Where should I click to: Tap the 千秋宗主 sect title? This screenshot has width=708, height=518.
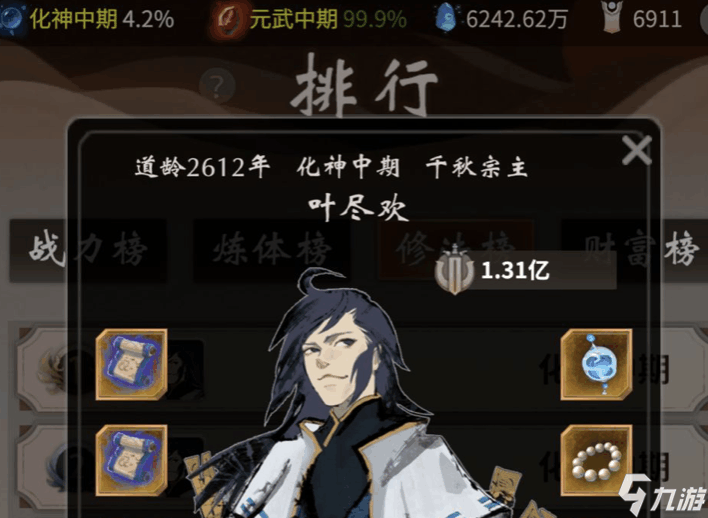[477, 168]
